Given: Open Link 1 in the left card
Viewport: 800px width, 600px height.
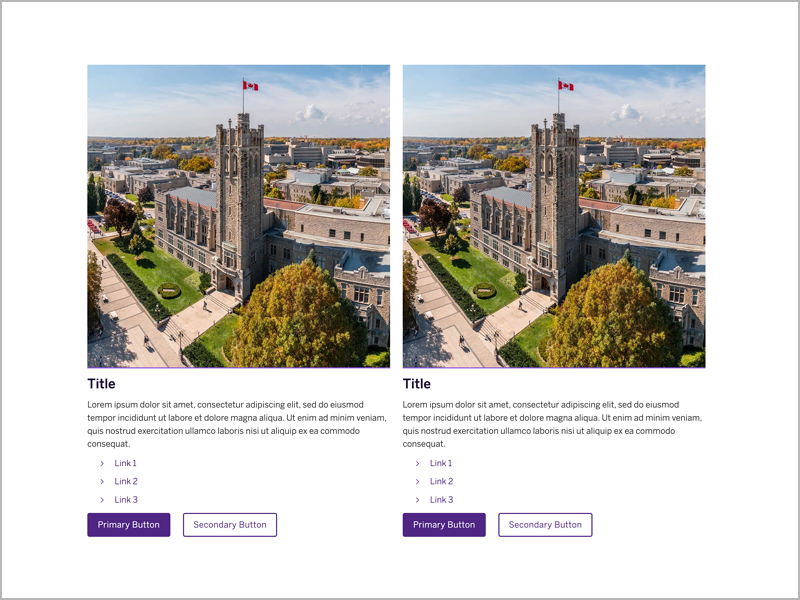Looking at the screenshot, I should (x=125, y=464).
